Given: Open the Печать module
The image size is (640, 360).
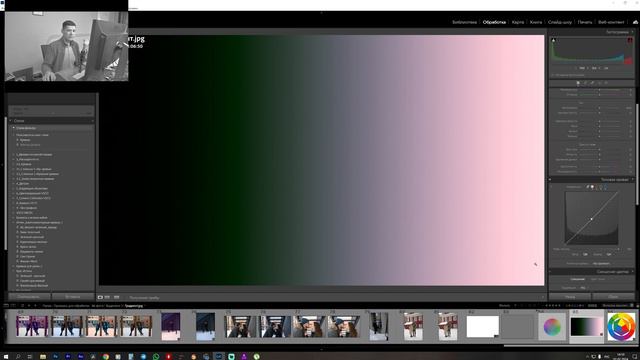Looking at the screenshot, I should point(585,22).
